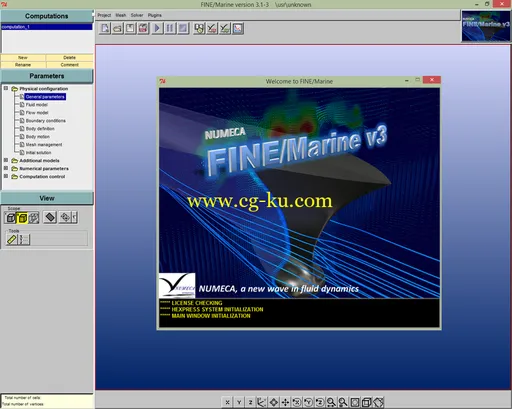Toggle the solid shaded face display icon

(50, 217)
